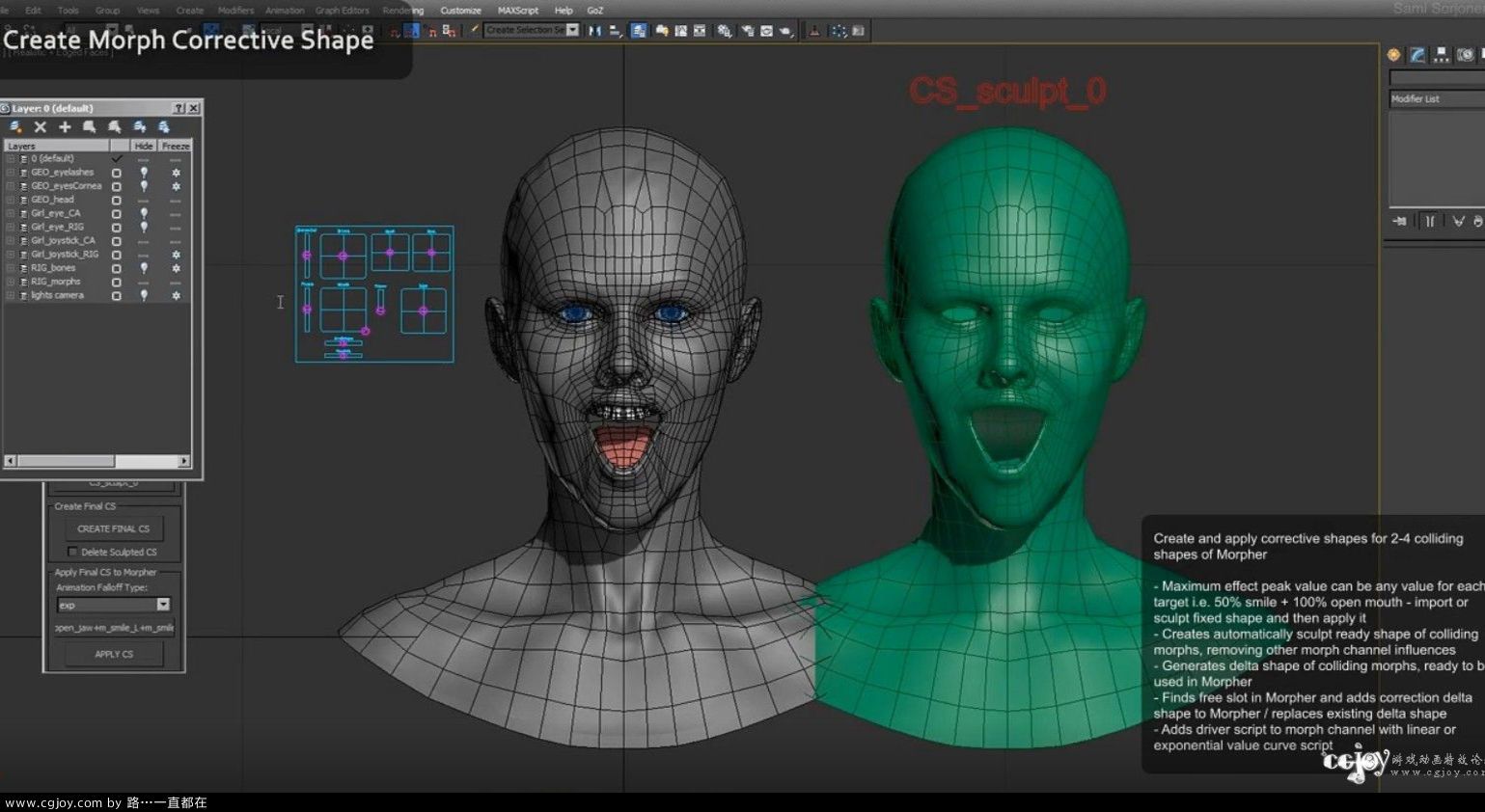
Task: Select the GEO_head layer row
Action: (x=53, y=200)
